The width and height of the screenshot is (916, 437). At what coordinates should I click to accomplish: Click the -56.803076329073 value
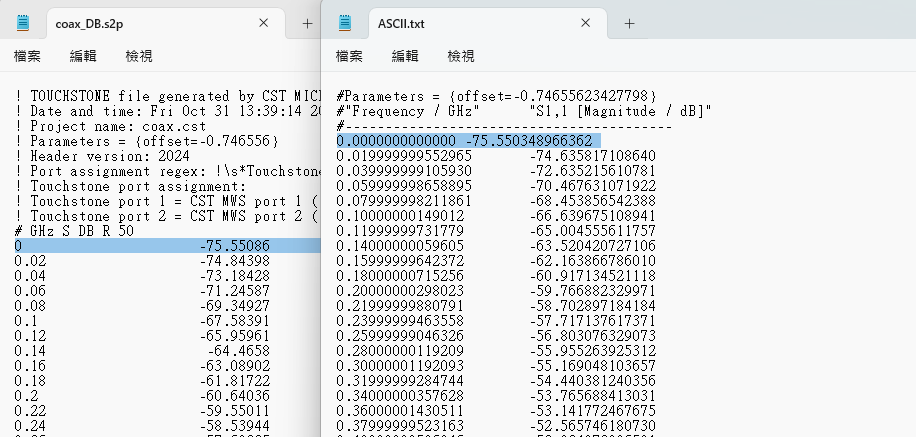593,336
